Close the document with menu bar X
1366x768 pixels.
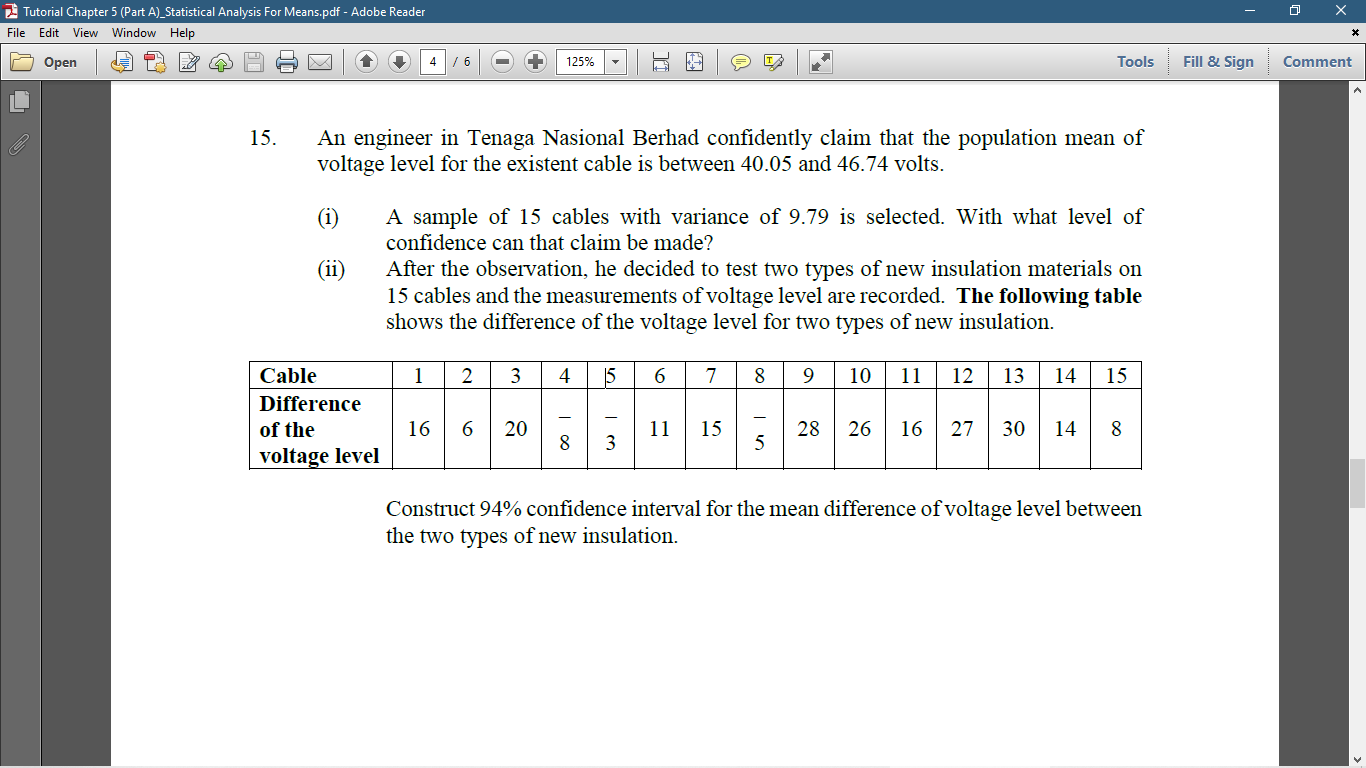click(1356, 33)
